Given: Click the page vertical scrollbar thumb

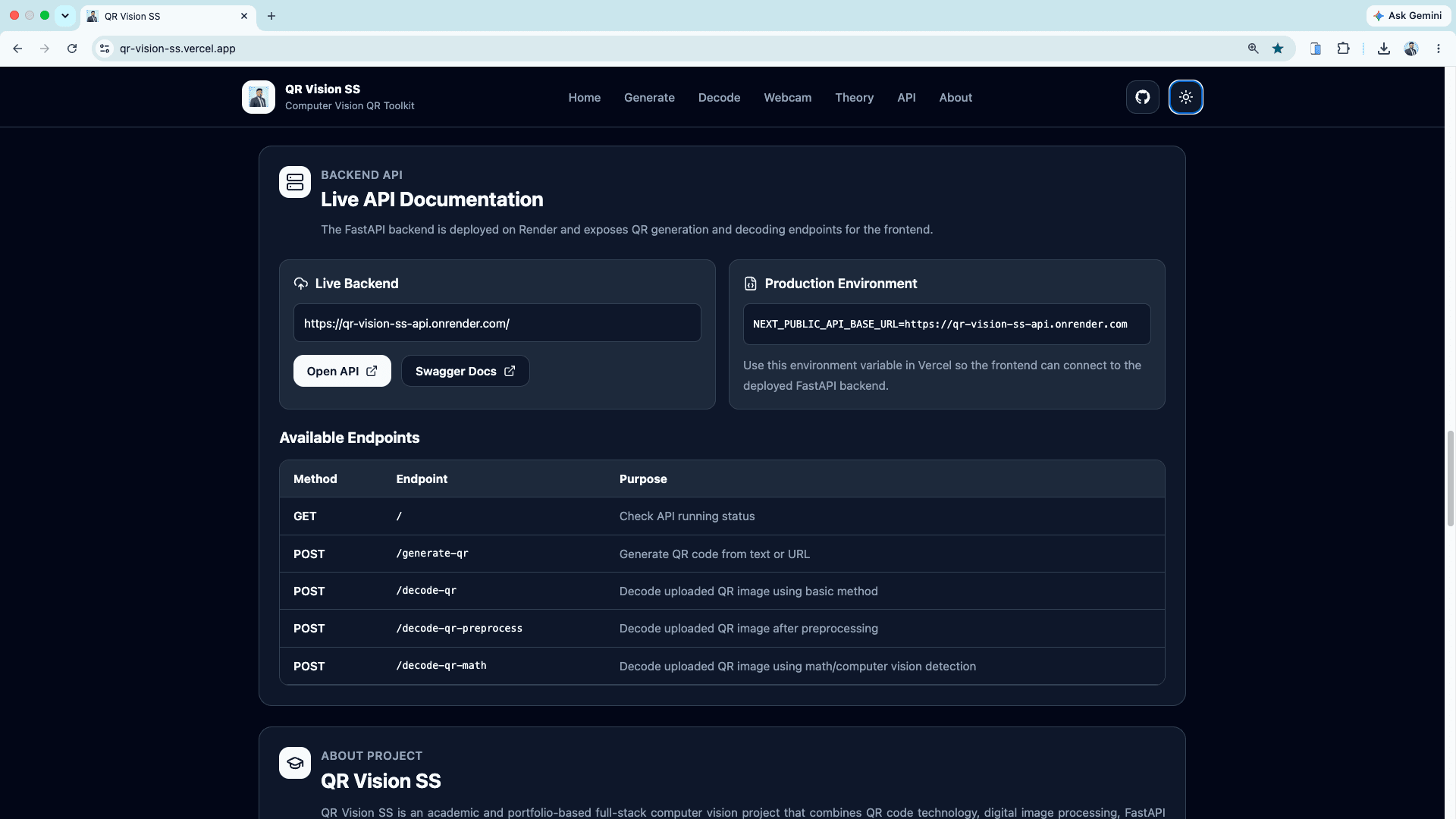Looking at the screenshot, I should tap(1450, 478).
